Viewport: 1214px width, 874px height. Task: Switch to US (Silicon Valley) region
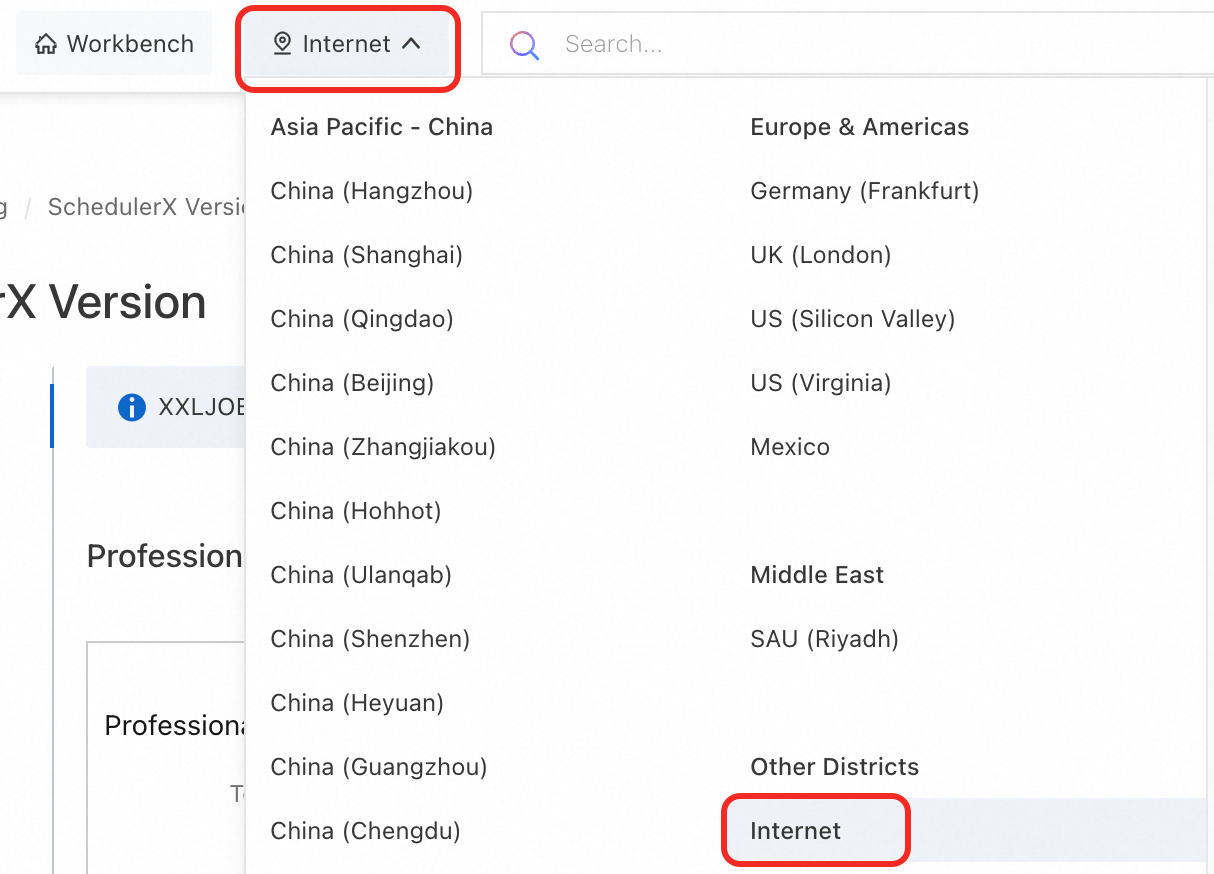coord(852,318)
